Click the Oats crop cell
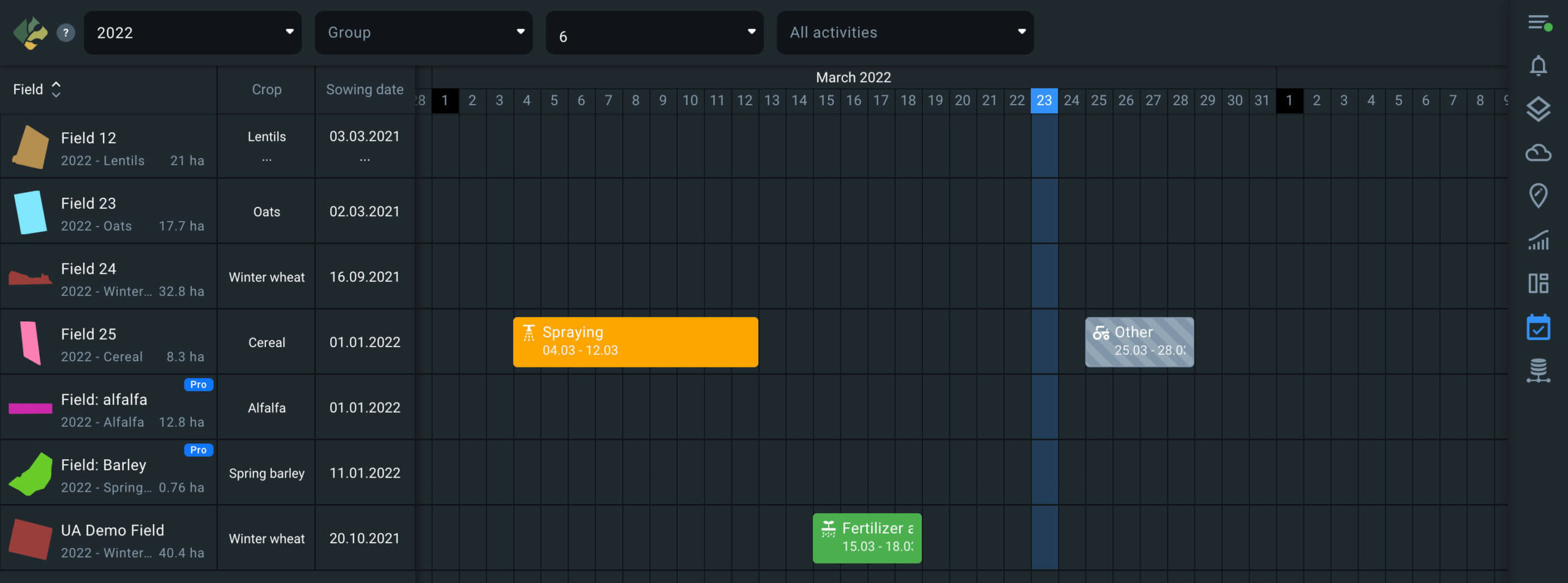 pyautogui.click(x=266, y=212)
